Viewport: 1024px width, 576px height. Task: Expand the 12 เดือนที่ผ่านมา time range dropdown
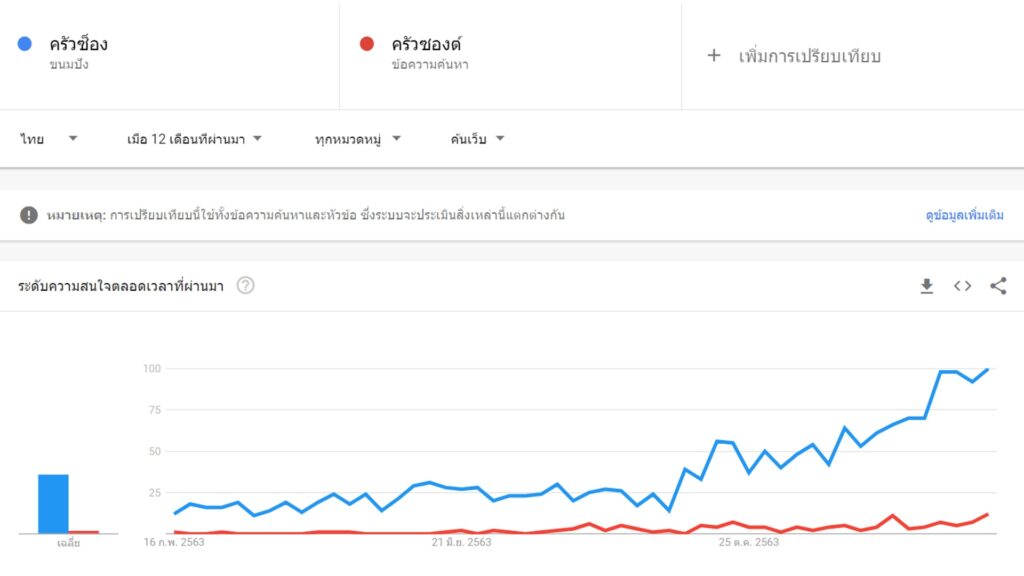194,138
